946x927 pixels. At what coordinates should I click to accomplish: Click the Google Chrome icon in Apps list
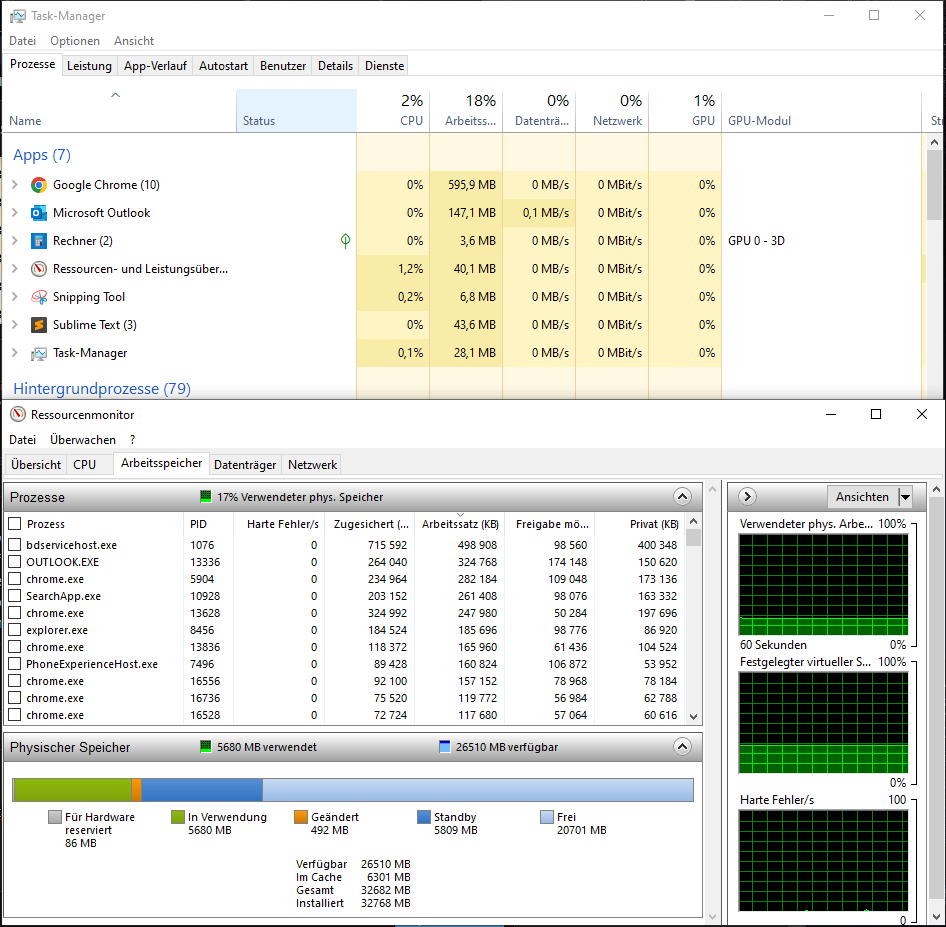(39, 185)
